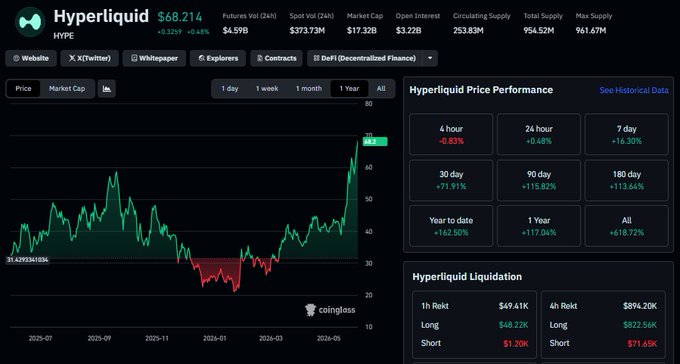This screenshot has height=364, width=680.
Task: Switch chart to Price view
Action: 23,89
